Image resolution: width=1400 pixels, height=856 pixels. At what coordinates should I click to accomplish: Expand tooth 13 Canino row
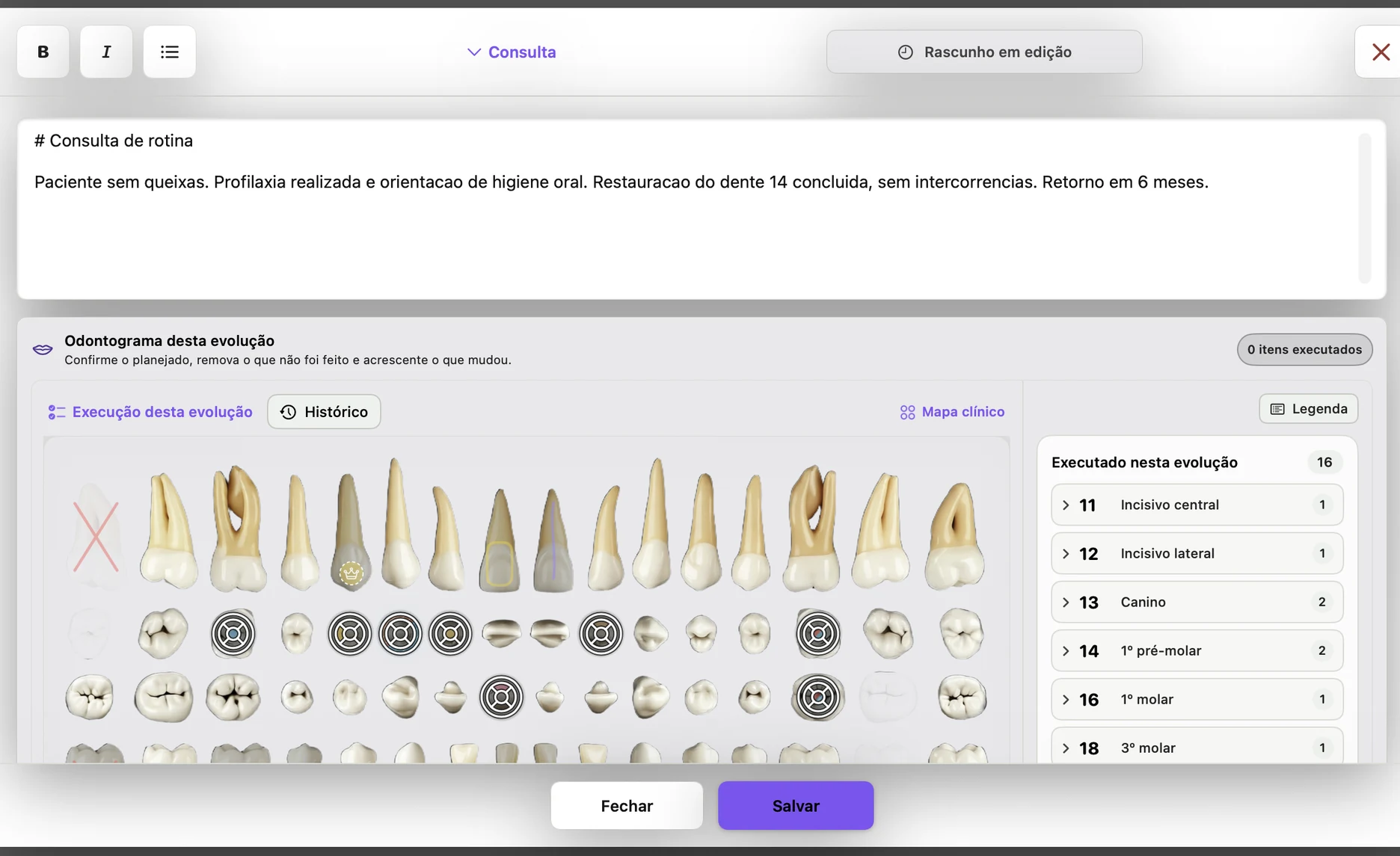(1197, 602)
